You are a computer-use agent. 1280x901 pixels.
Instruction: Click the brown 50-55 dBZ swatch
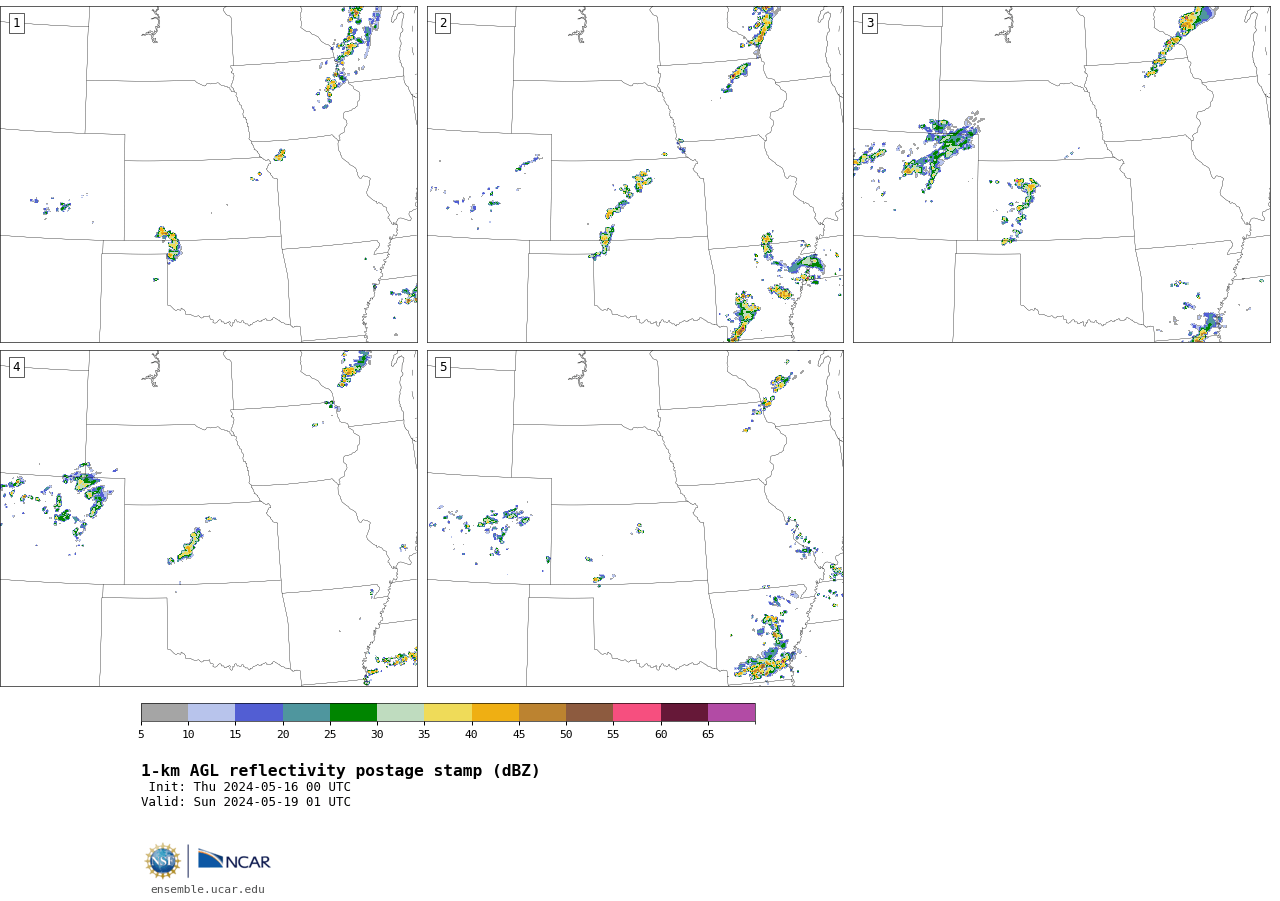tap(589, 713)
